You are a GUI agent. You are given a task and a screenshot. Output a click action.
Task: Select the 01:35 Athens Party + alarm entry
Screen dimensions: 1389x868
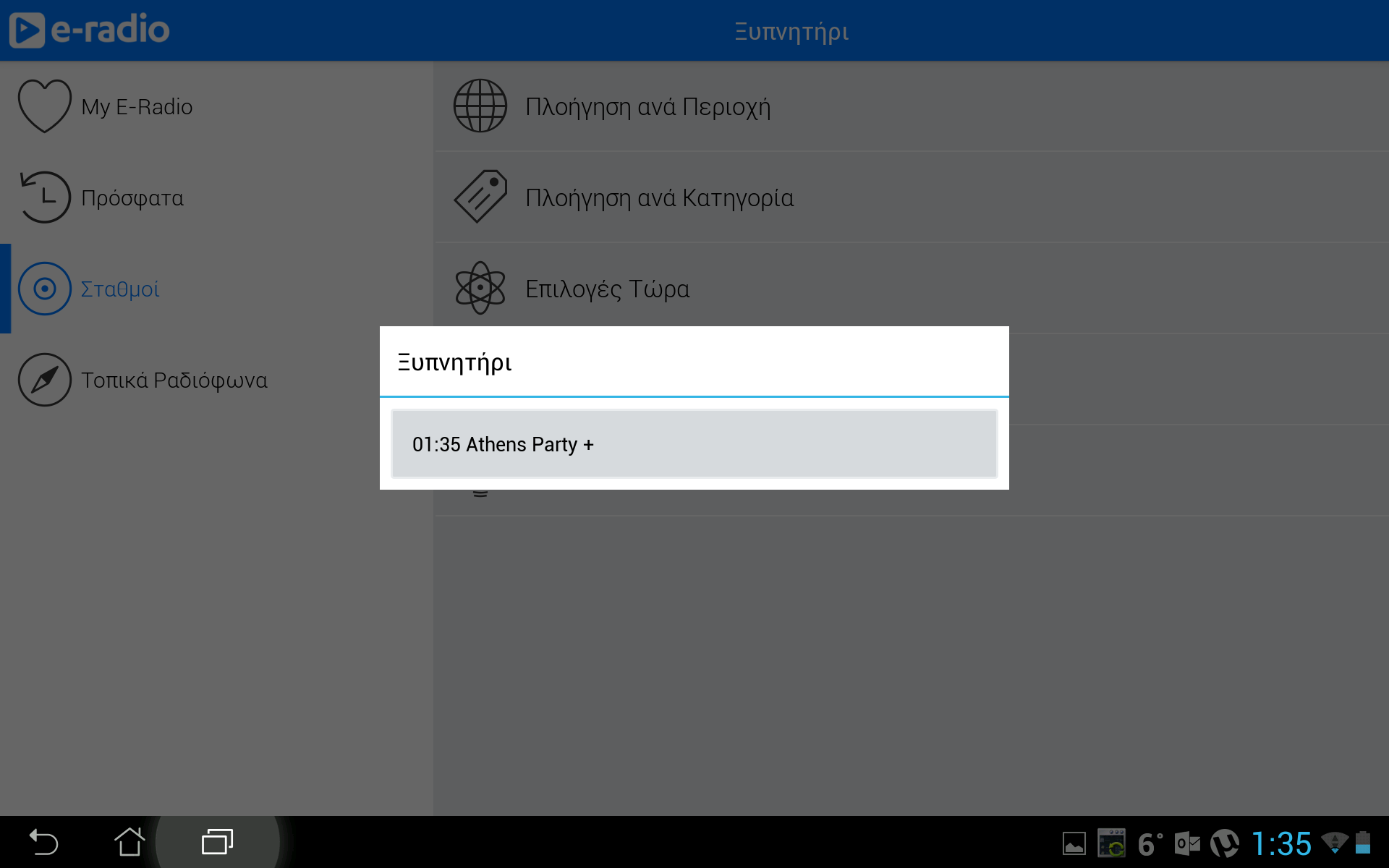tap(694, 444)
